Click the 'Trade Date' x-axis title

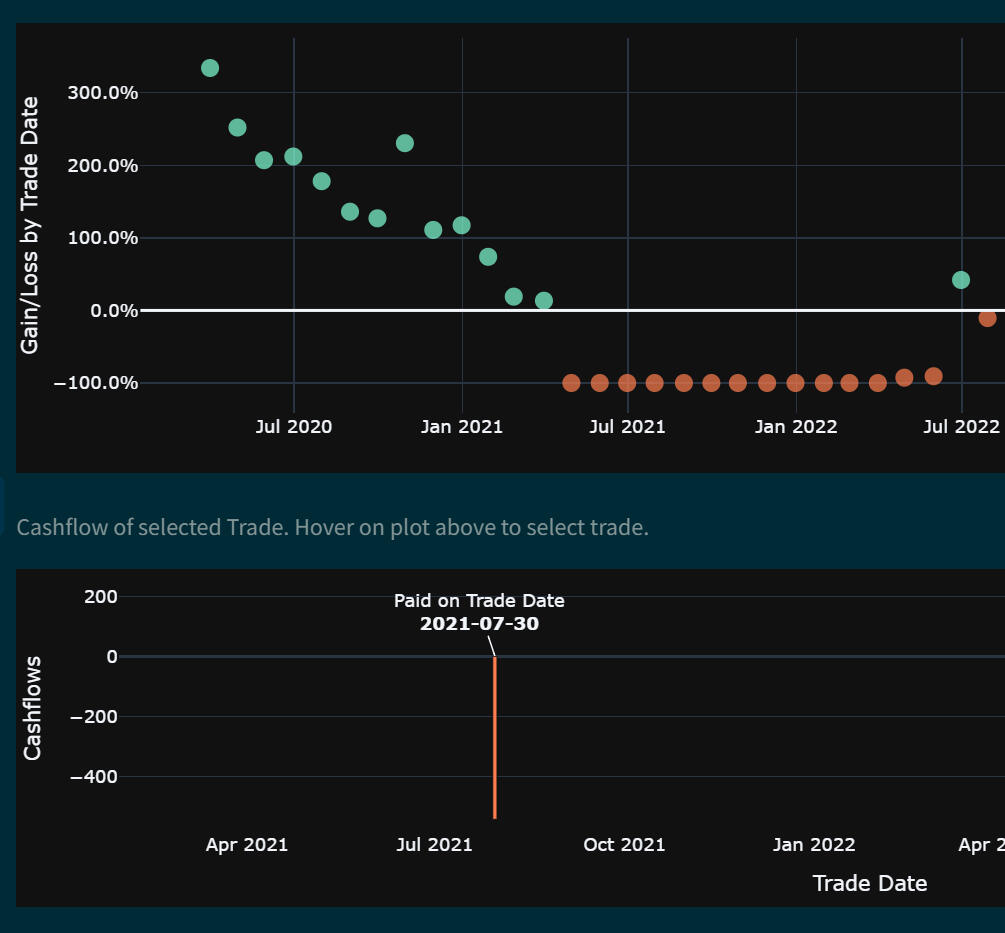[x=869, y=883]
